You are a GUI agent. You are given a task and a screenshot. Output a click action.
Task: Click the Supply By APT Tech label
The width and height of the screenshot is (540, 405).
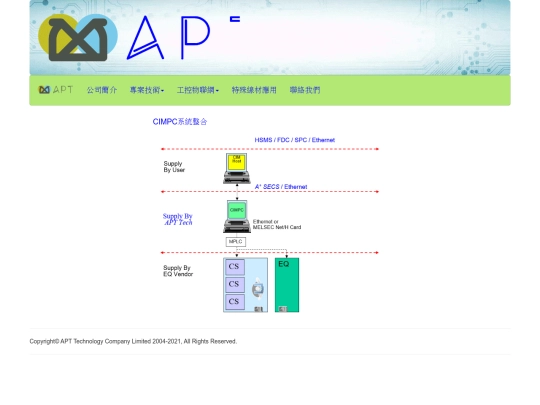tap(178, 219)
